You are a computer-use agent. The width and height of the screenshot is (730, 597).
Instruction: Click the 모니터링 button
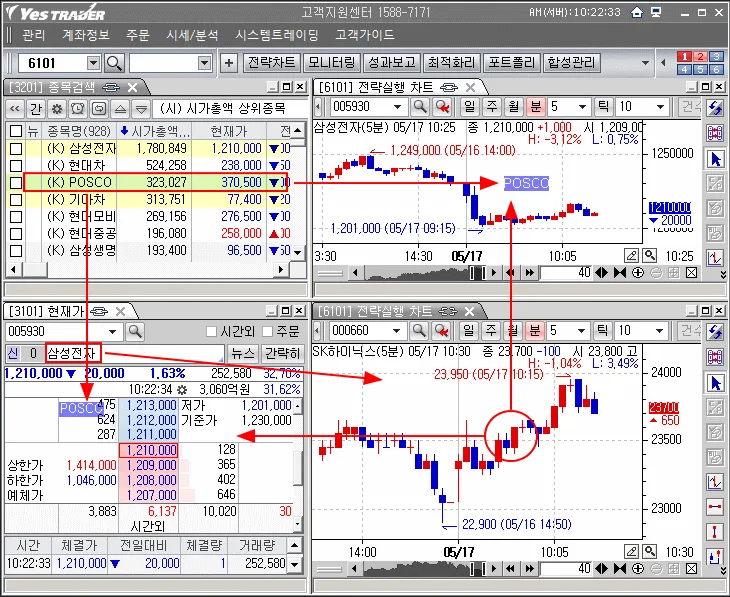[x=331, y=62]
